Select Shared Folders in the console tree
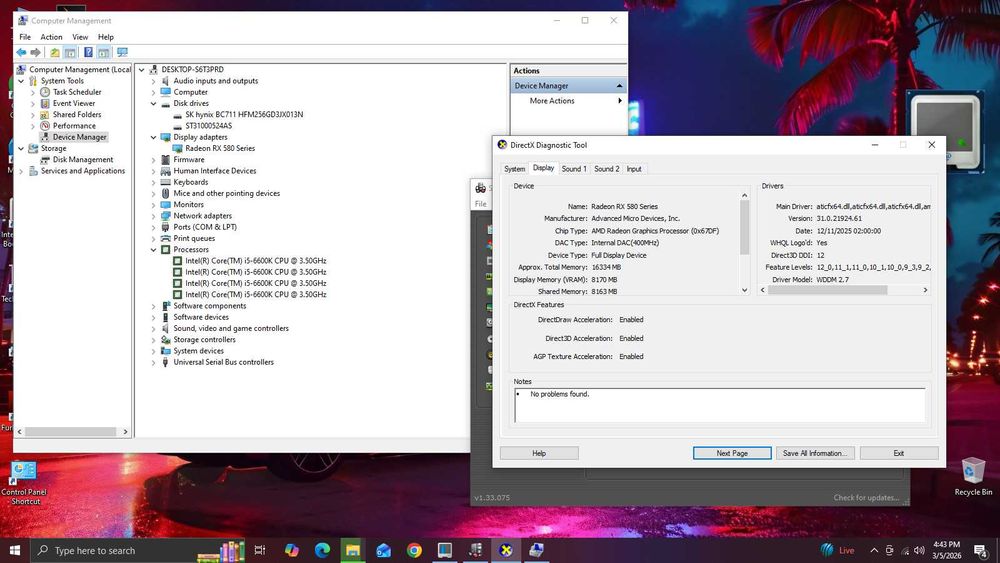1000x563 pixels. pyautogui.click(x=77, y=115)
